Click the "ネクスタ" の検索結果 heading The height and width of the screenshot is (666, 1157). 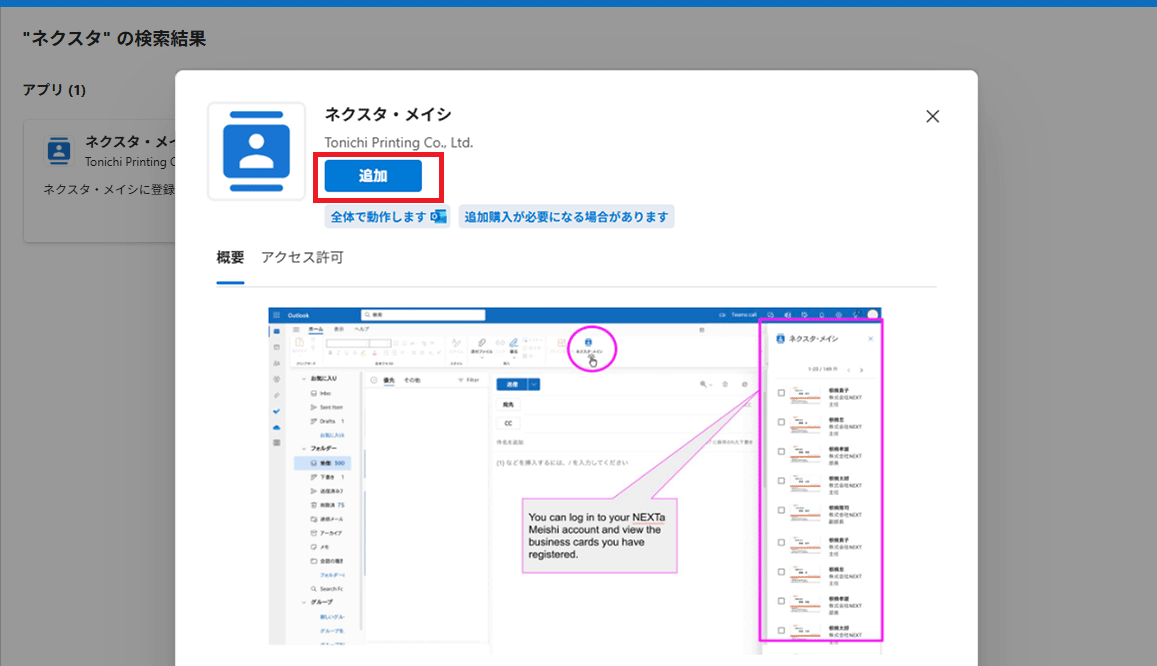coord(114,38)
